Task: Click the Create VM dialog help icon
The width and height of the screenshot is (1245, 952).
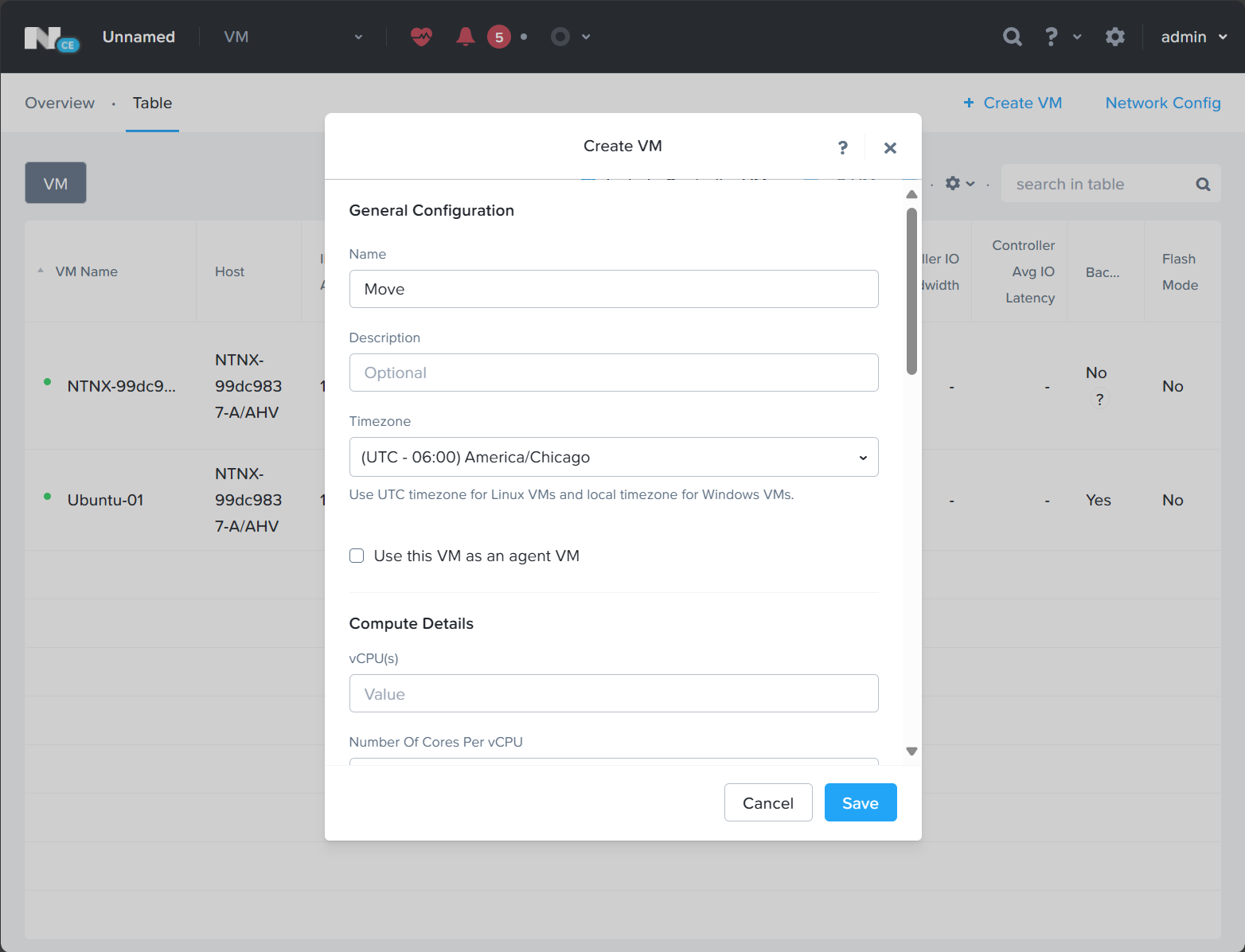Action: coord(843,147)
